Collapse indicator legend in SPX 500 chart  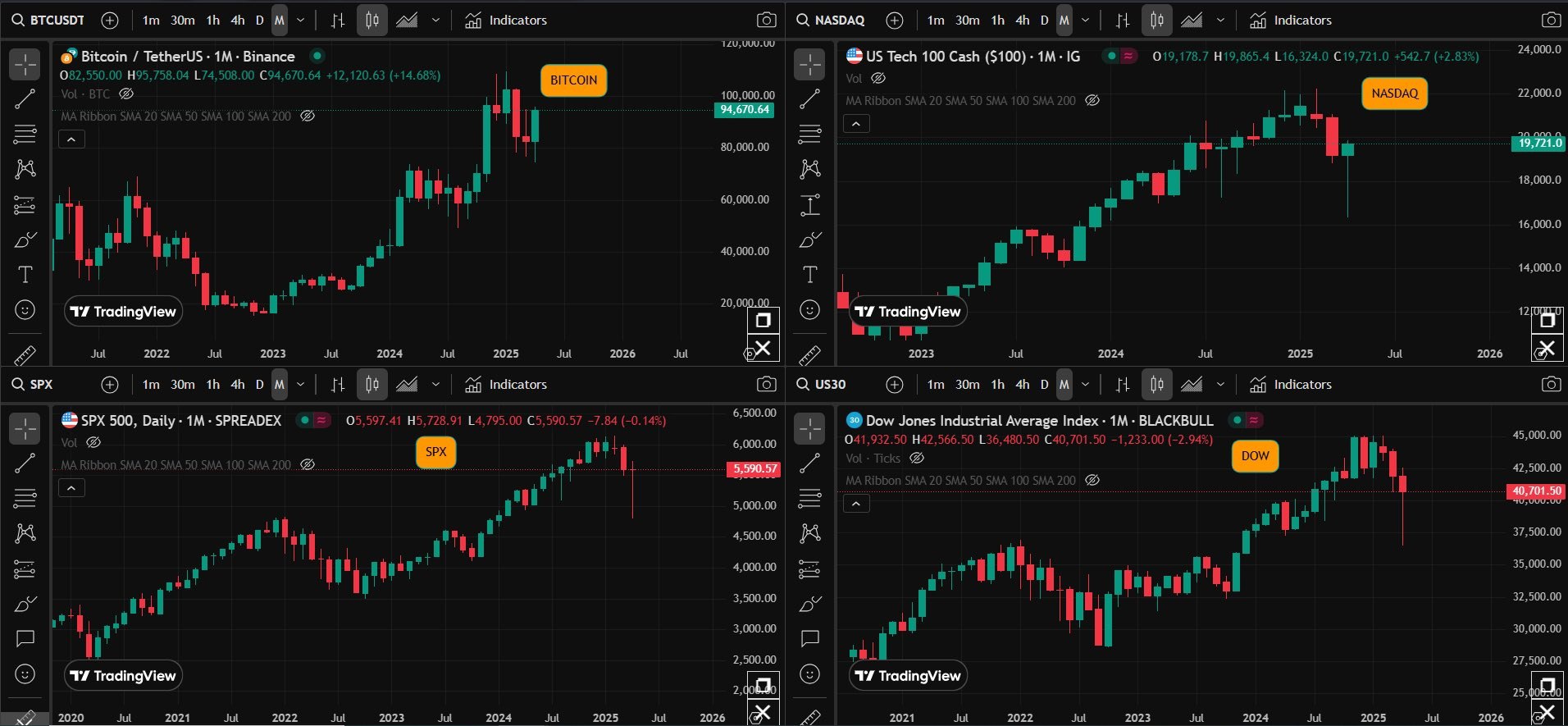click(x=71, y=488)
